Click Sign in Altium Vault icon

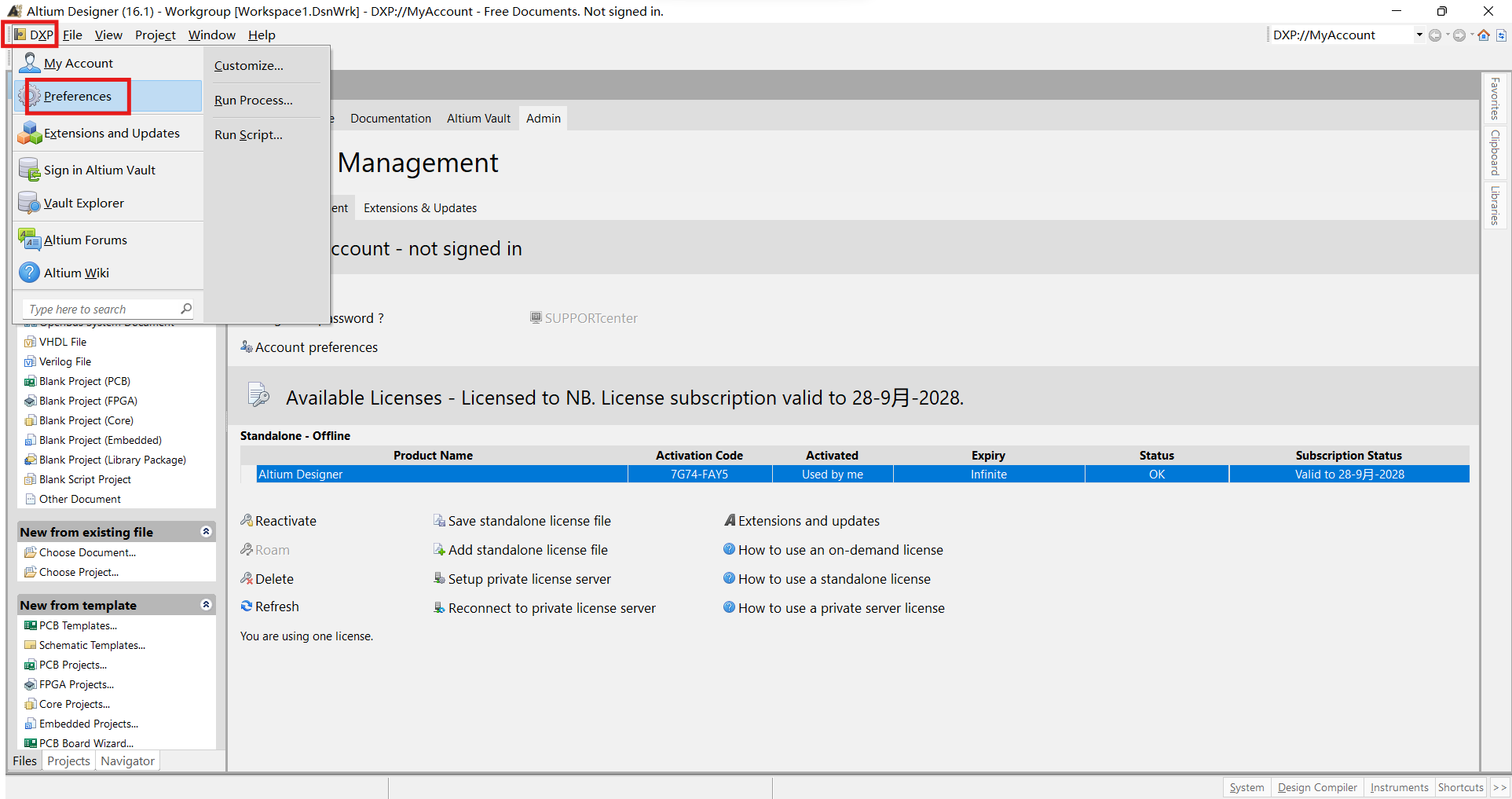point(29,170)
